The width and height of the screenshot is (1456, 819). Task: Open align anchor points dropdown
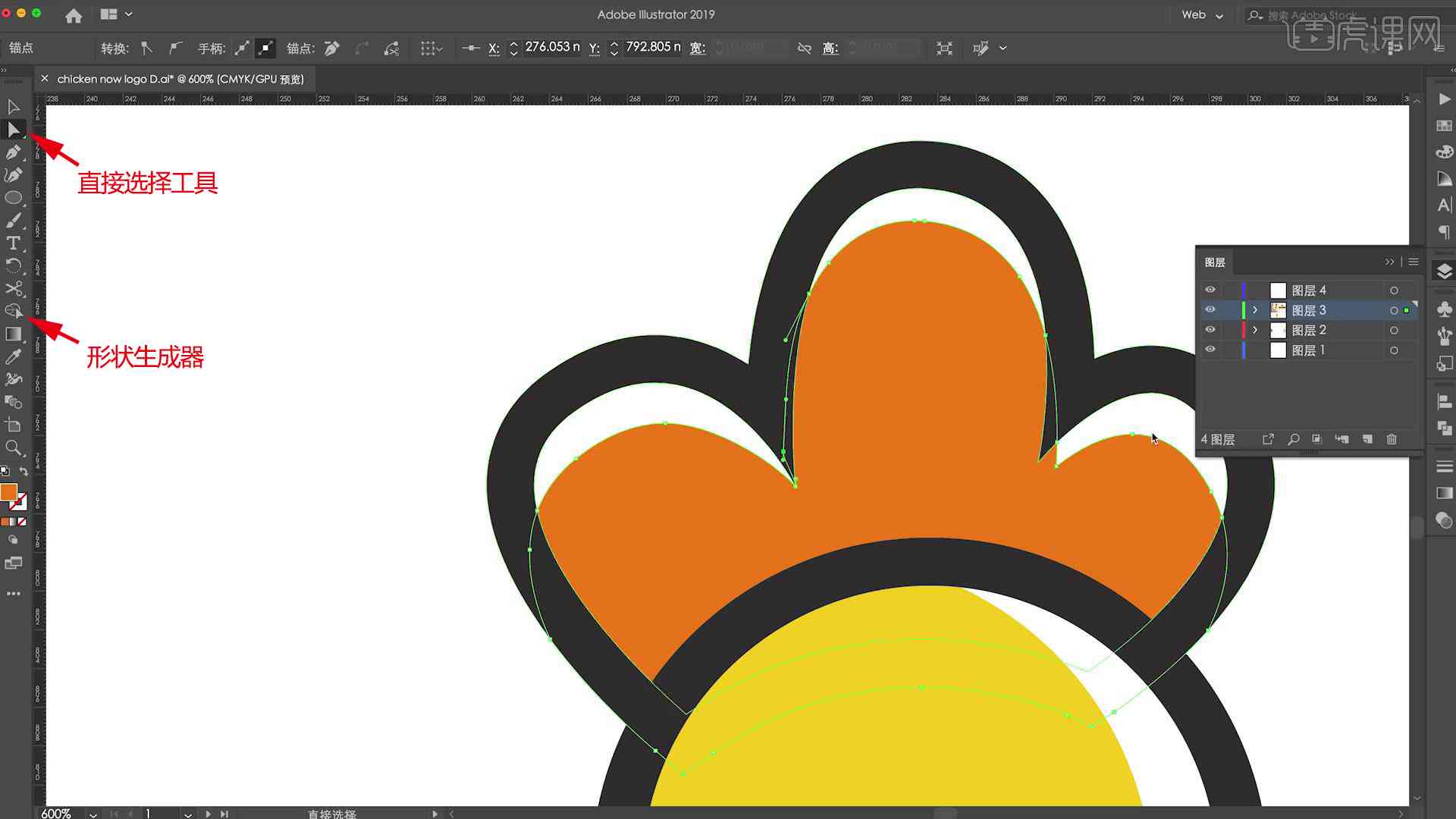click(431, 49)
